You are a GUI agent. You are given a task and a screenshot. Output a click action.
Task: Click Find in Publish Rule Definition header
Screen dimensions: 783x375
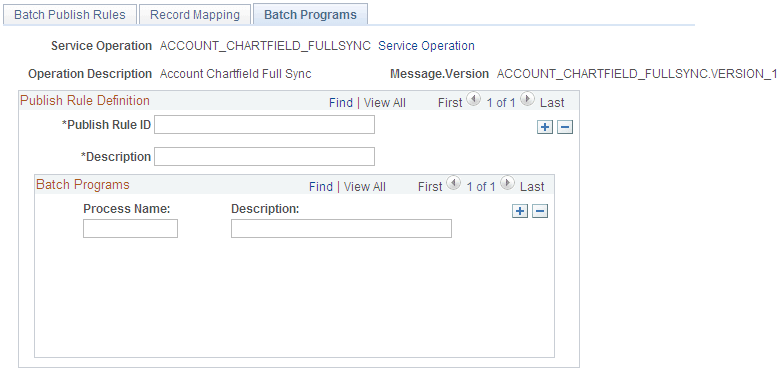pos(341,103)
